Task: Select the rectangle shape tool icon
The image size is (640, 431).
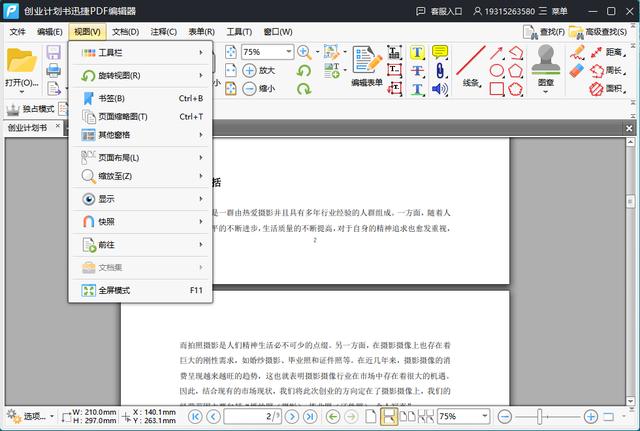Action: pos(496,89)
